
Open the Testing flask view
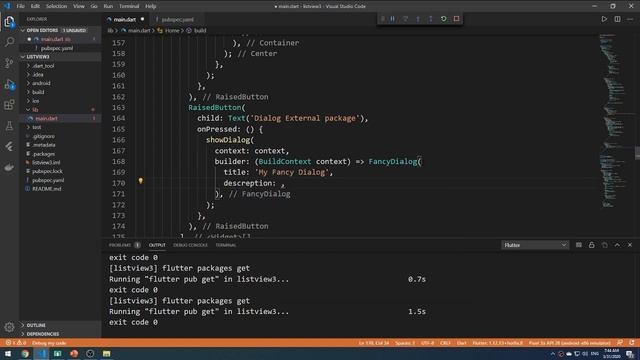[x=9, y=126]
